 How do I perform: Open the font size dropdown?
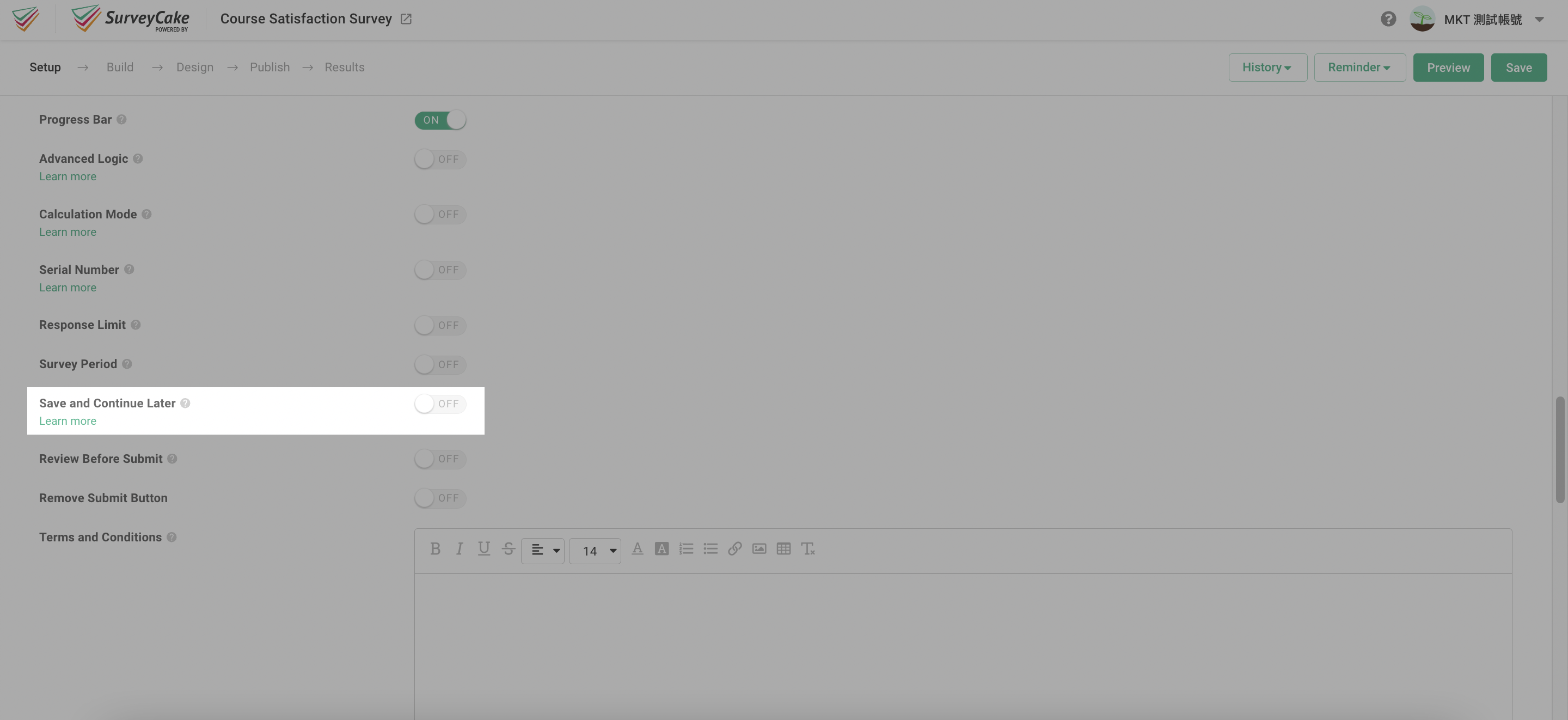[595, 550]
